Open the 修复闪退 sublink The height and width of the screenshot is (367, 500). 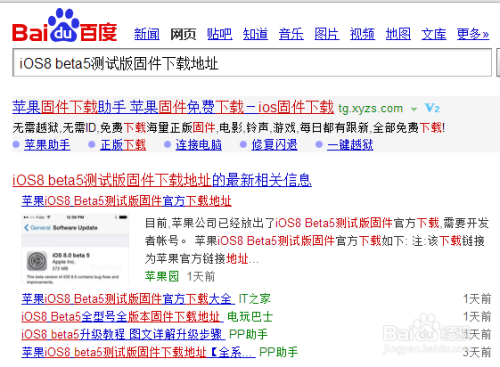tap(274, 145)
